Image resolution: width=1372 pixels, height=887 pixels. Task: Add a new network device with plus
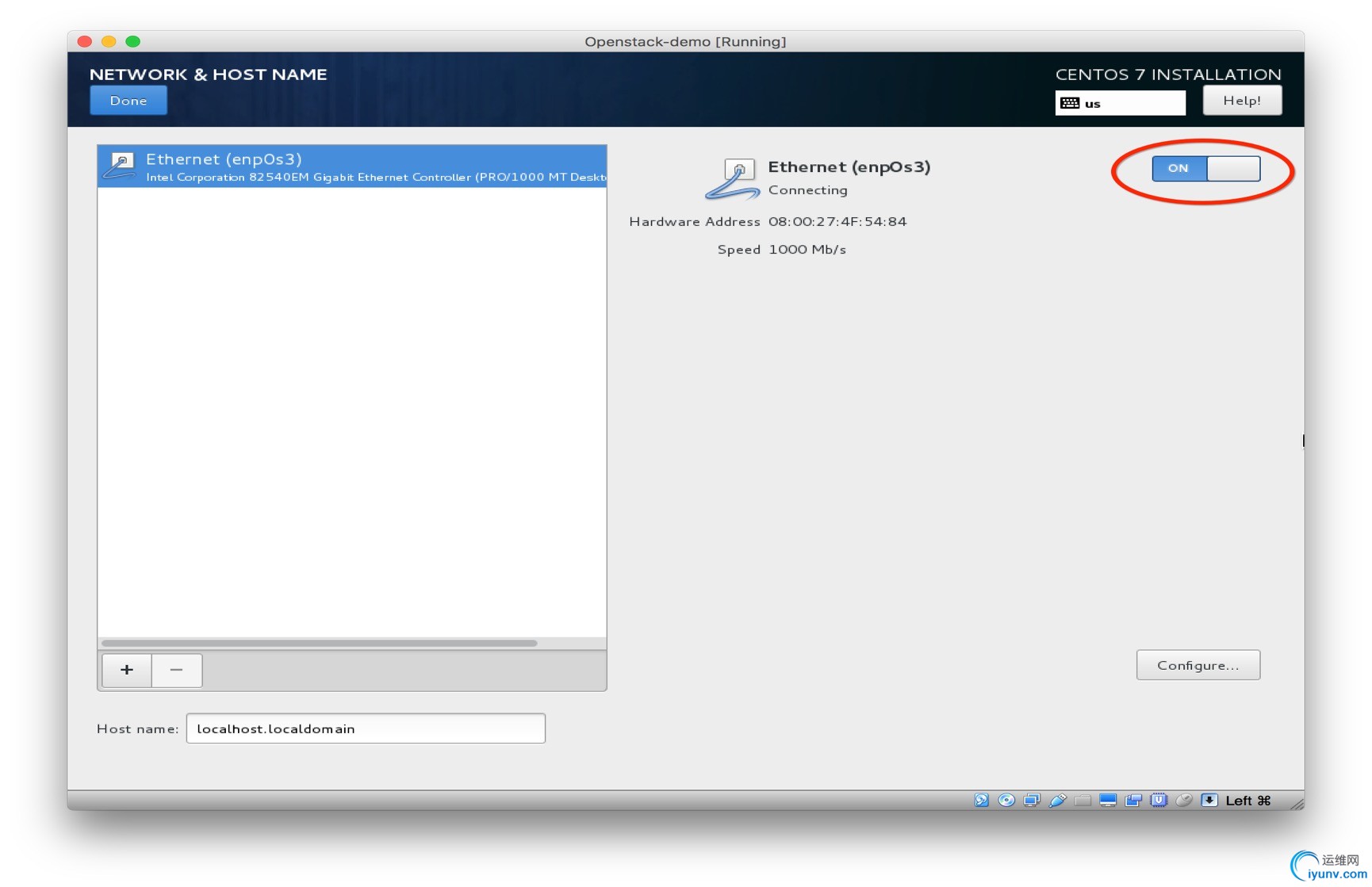point(127,671)
